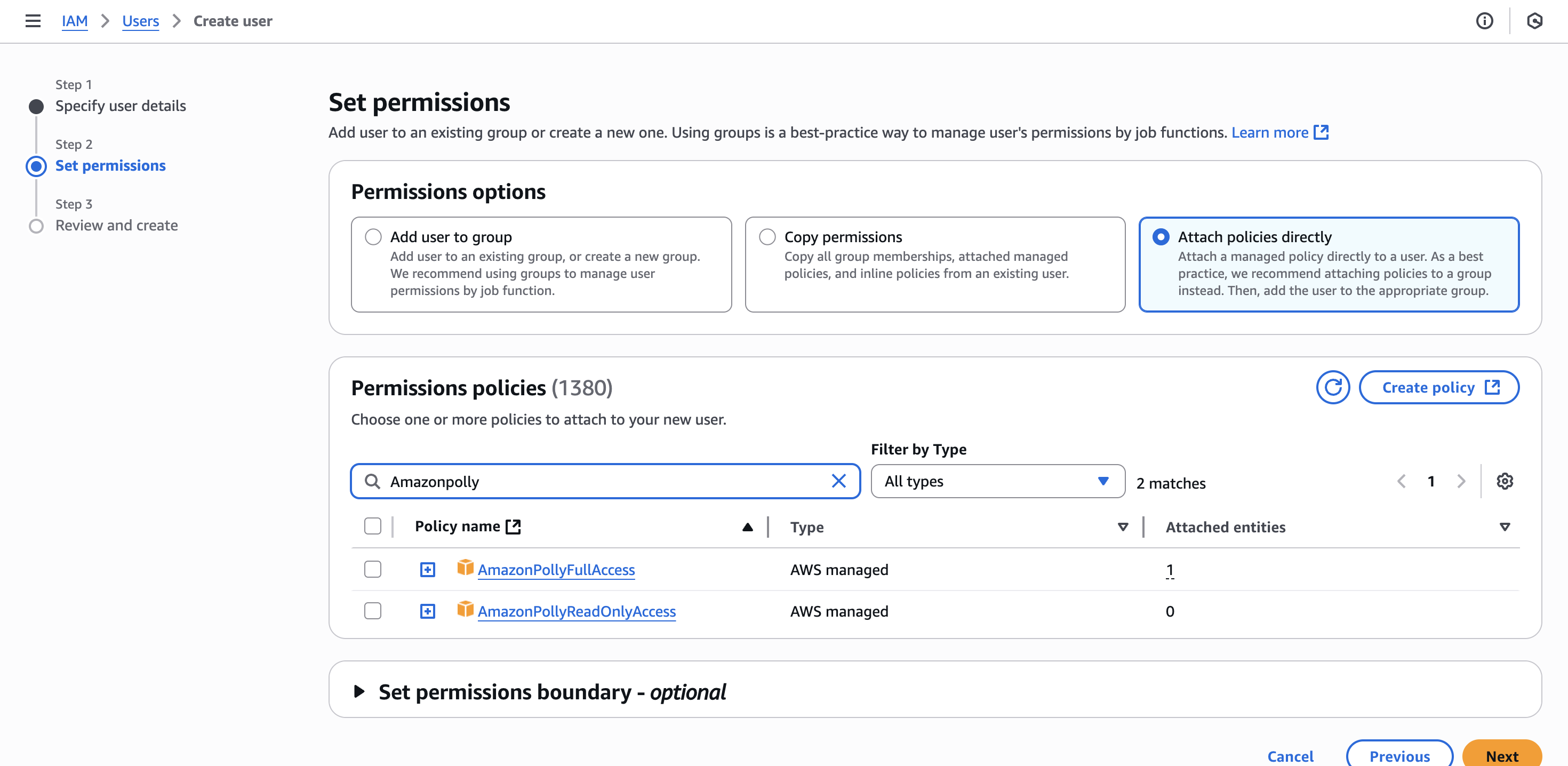The height and width of the screenshot is (766, 1568).
Task: Click the AmazonPollyFullAccess orange box icon
Action: [x=465, y=568]
